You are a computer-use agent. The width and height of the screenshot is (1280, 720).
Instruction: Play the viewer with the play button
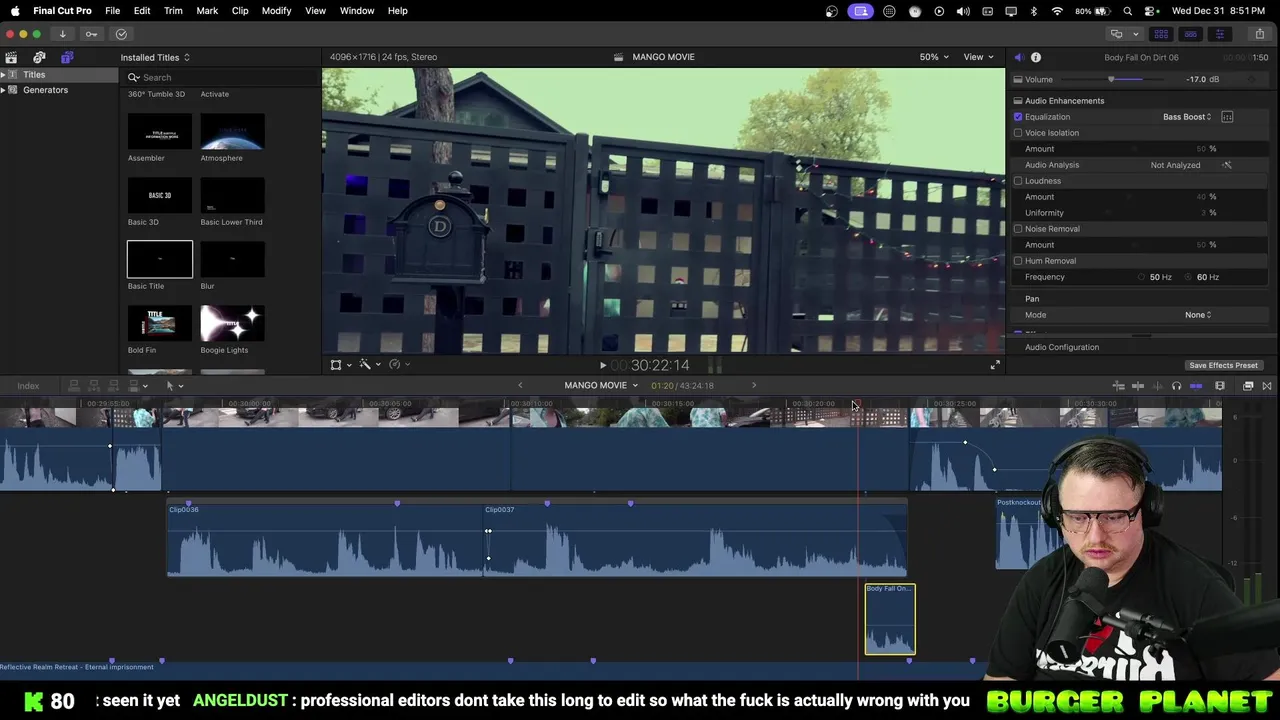tap(602, 366)
